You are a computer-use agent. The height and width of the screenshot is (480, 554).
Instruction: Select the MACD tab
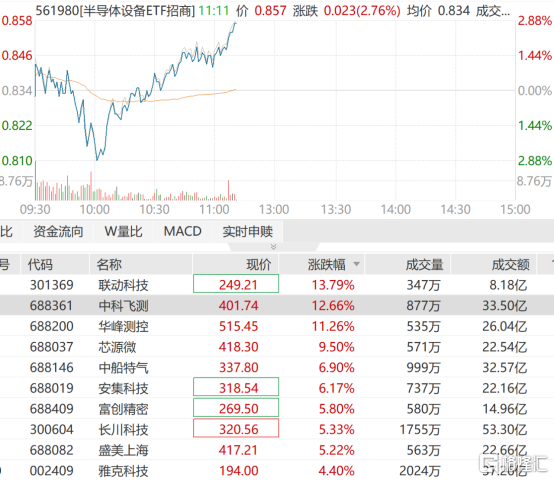click(182, 232)
